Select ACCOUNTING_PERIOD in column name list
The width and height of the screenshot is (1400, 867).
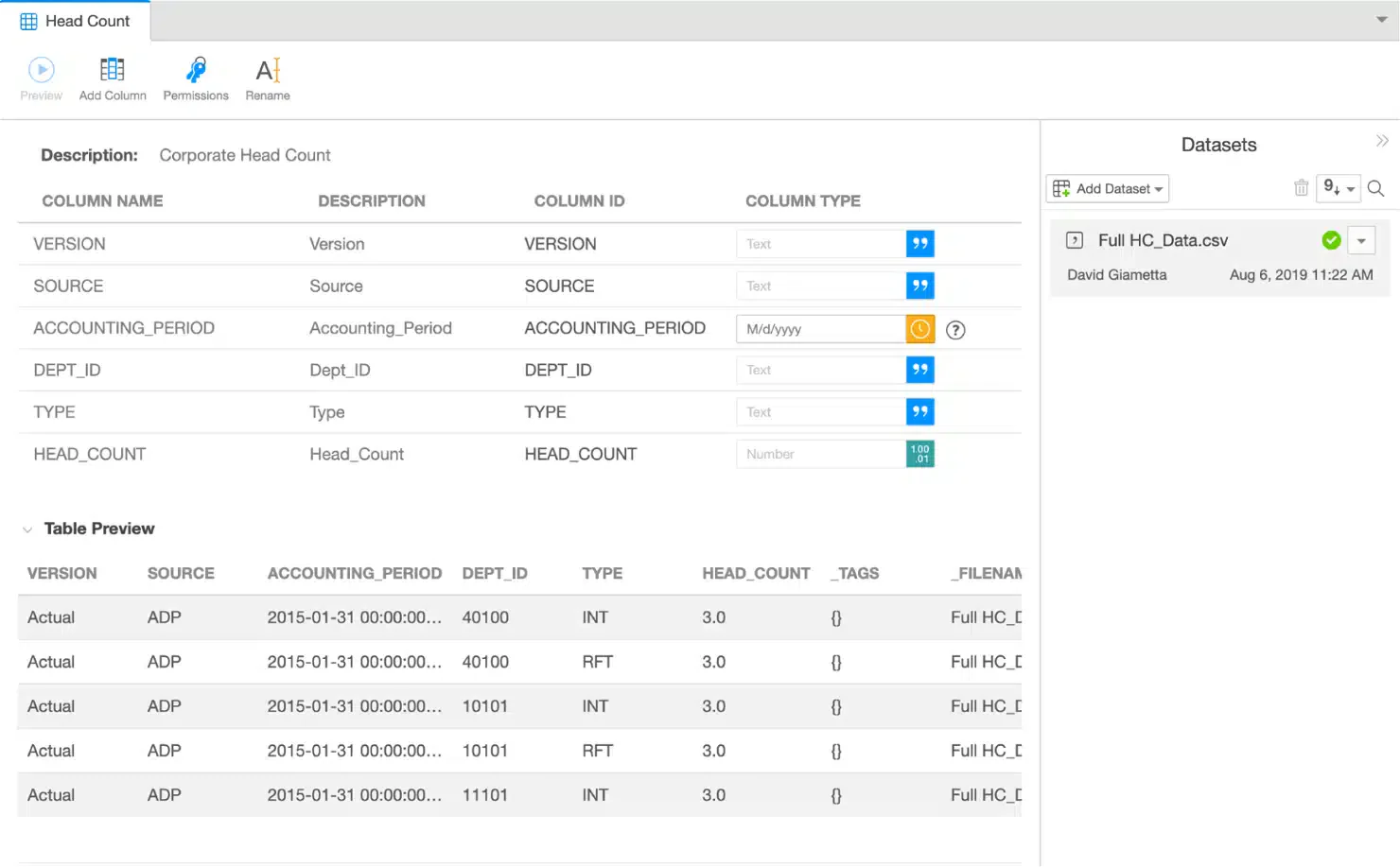pos(124,328)
